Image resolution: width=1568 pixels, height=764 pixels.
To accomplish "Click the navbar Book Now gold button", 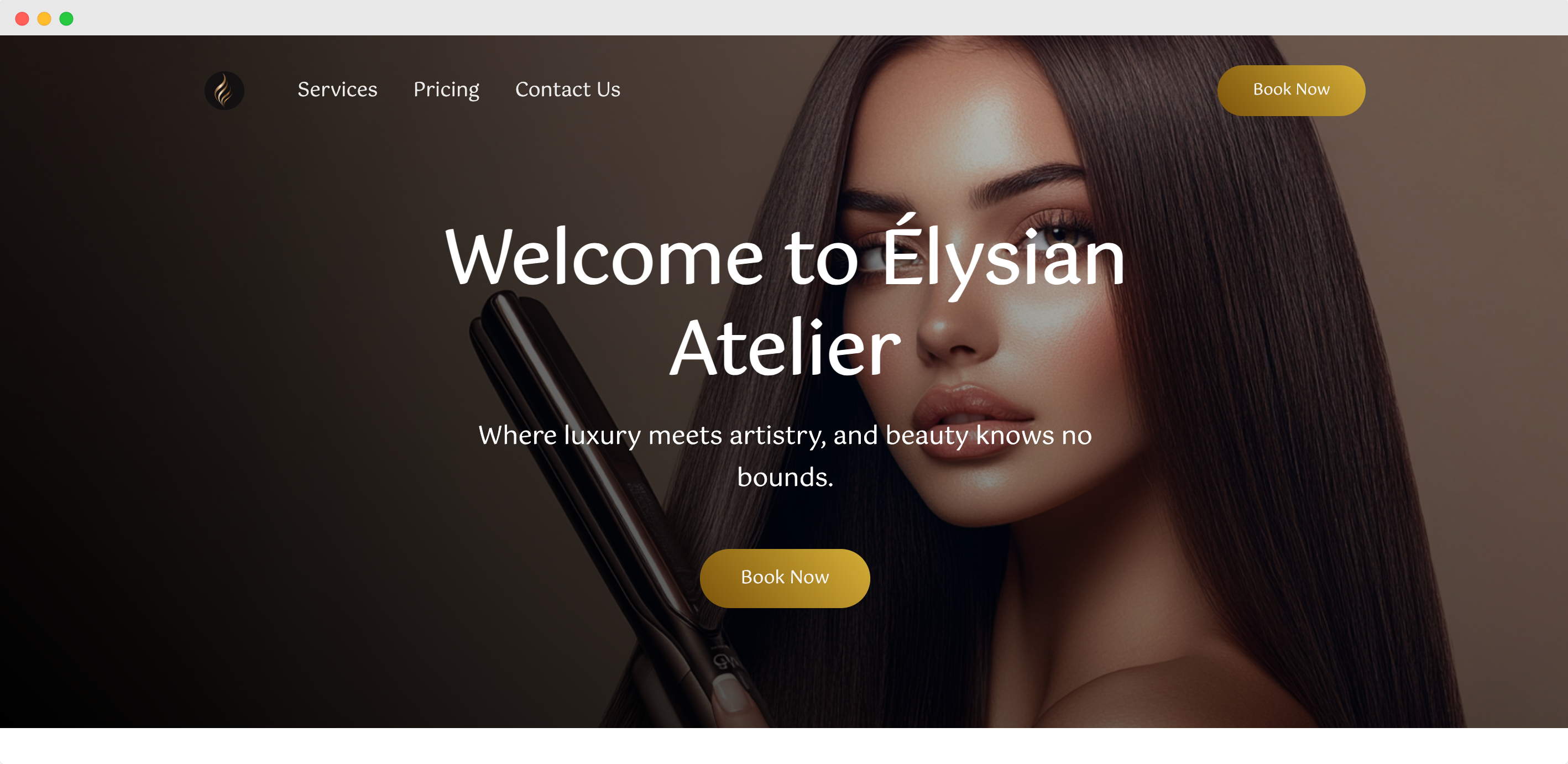I will click(x=1291, y=90).
